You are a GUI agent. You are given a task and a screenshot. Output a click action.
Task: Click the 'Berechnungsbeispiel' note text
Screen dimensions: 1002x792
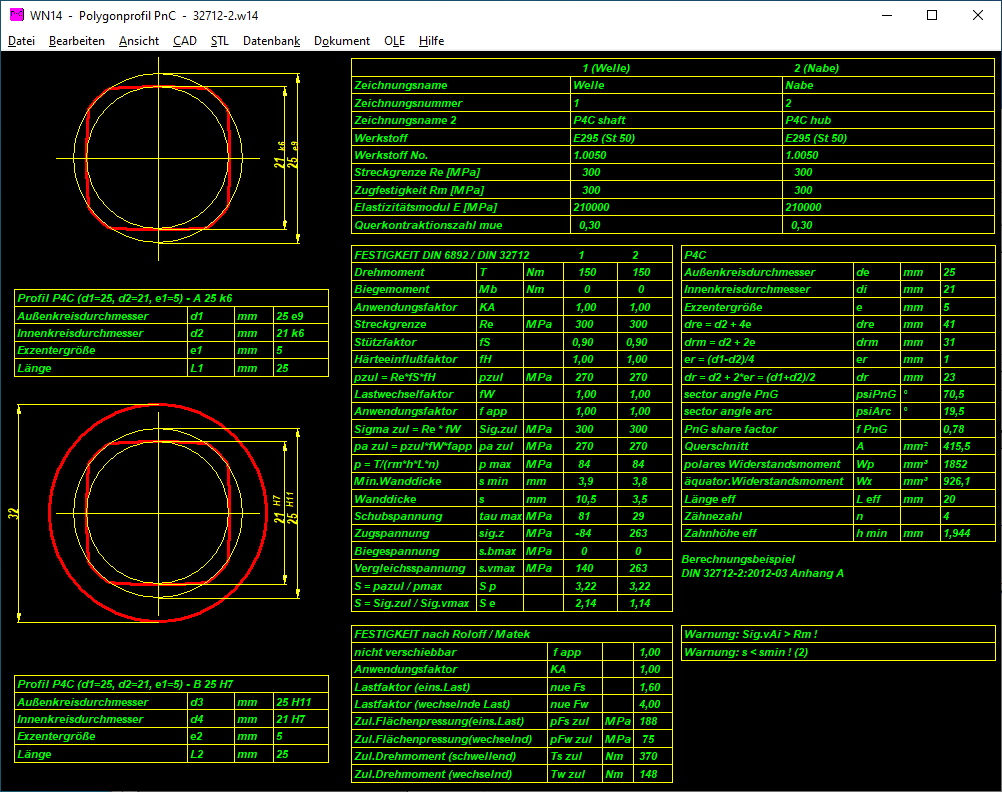point(738,558)
